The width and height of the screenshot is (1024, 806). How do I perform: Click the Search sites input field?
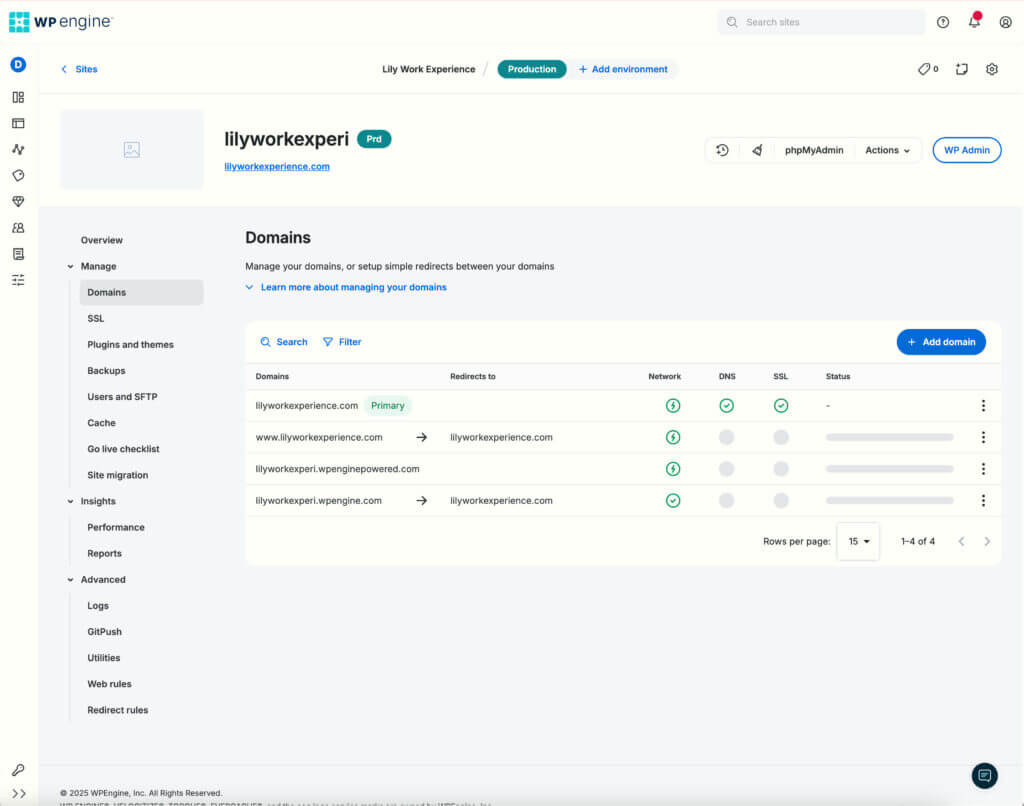821,22
